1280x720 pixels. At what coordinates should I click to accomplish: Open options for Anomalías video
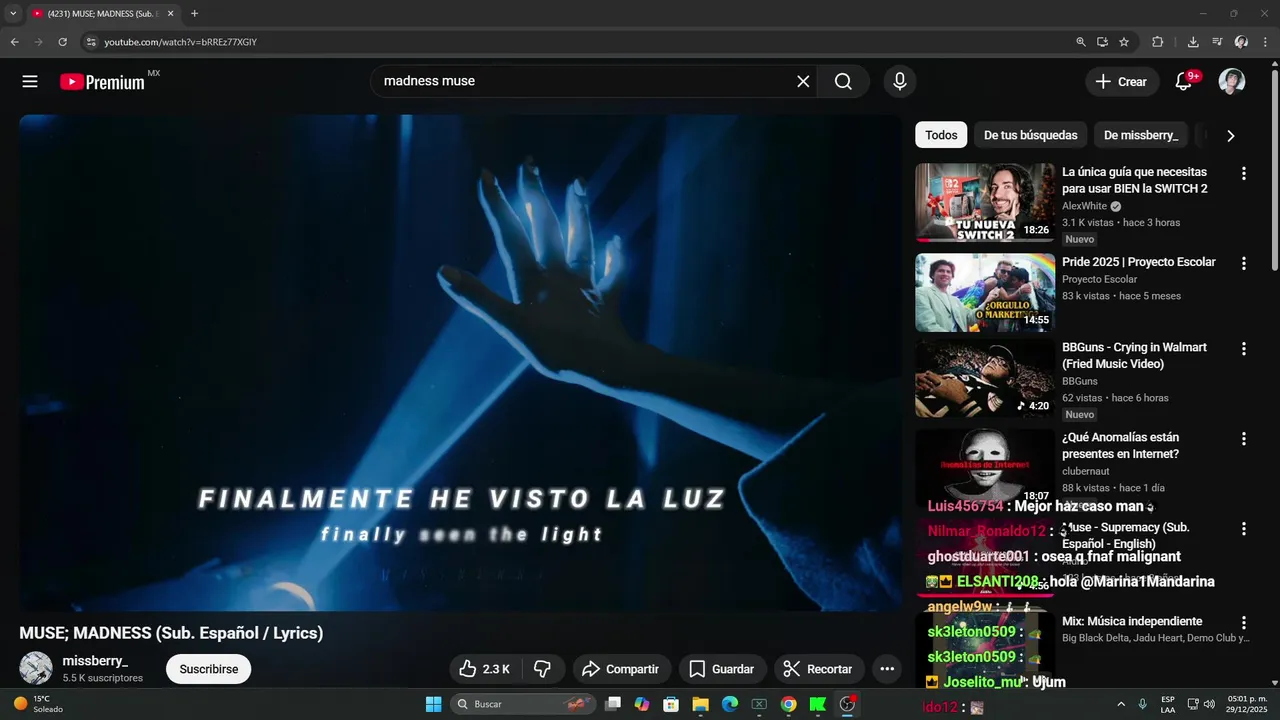tap(1244, 438)
